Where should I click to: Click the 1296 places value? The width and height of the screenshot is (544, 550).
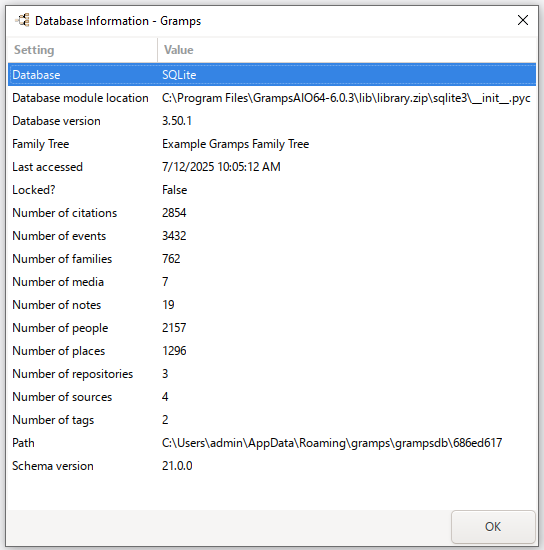(x=174, y=351)
